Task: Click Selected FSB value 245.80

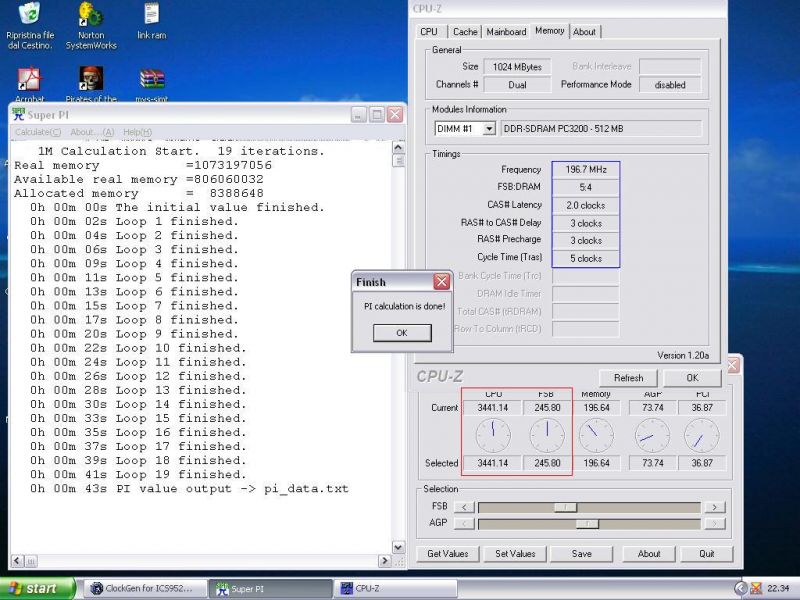Action: 547,463
